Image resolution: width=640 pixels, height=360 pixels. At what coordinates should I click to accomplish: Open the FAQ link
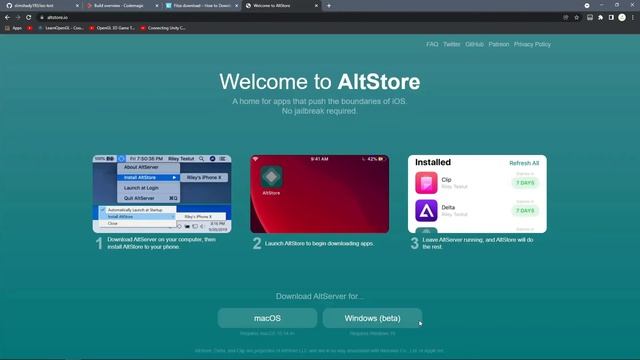[x=432, y=44]
